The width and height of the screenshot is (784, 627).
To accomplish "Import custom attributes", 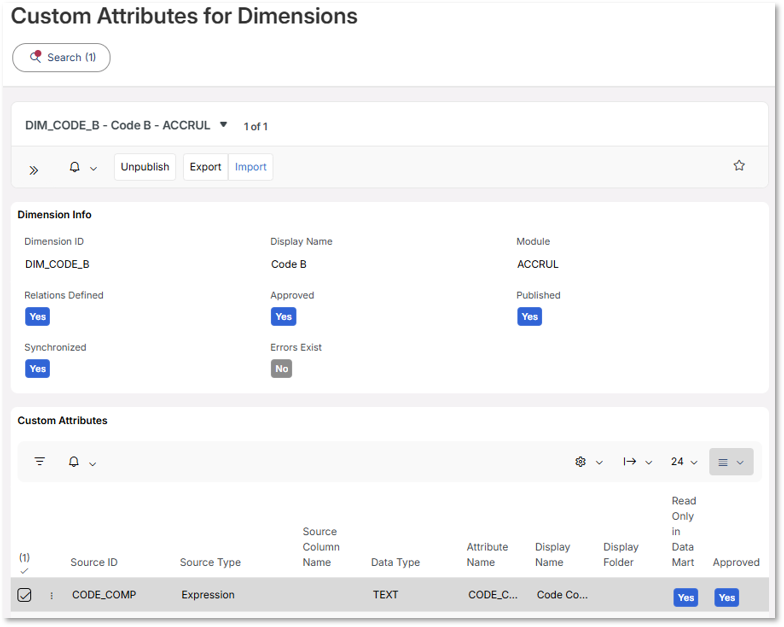I will pos(250,167).
